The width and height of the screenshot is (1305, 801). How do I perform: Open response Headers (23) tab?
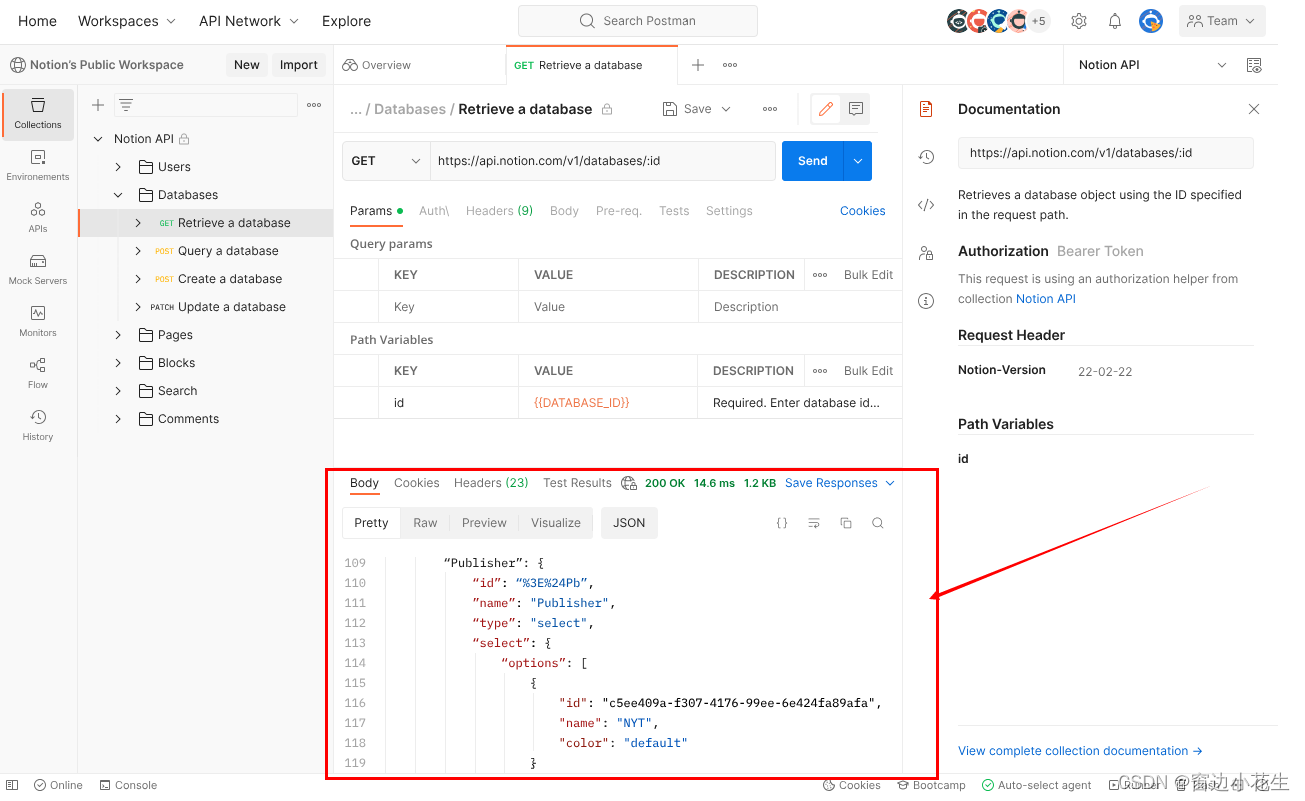click(491, 483)
